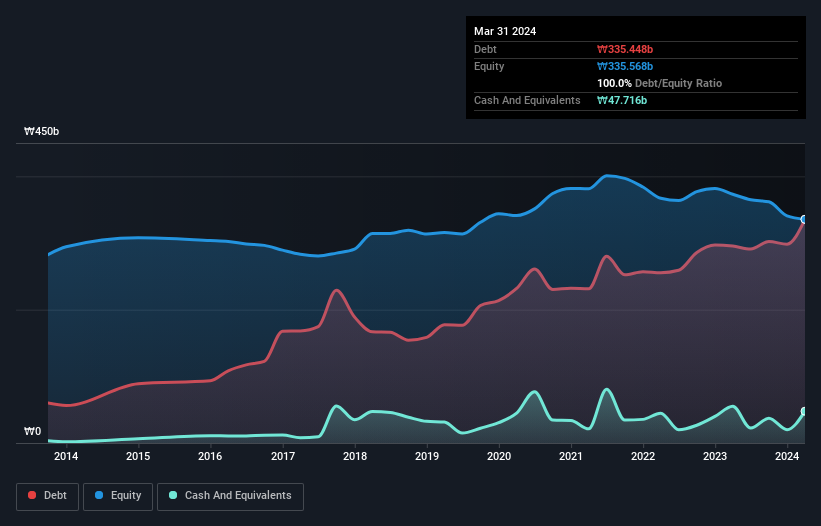Screen dimensions: 821x526
Task: Click the 2021 x-axis label
Action: pyautogui.click(x=571, y=456)
